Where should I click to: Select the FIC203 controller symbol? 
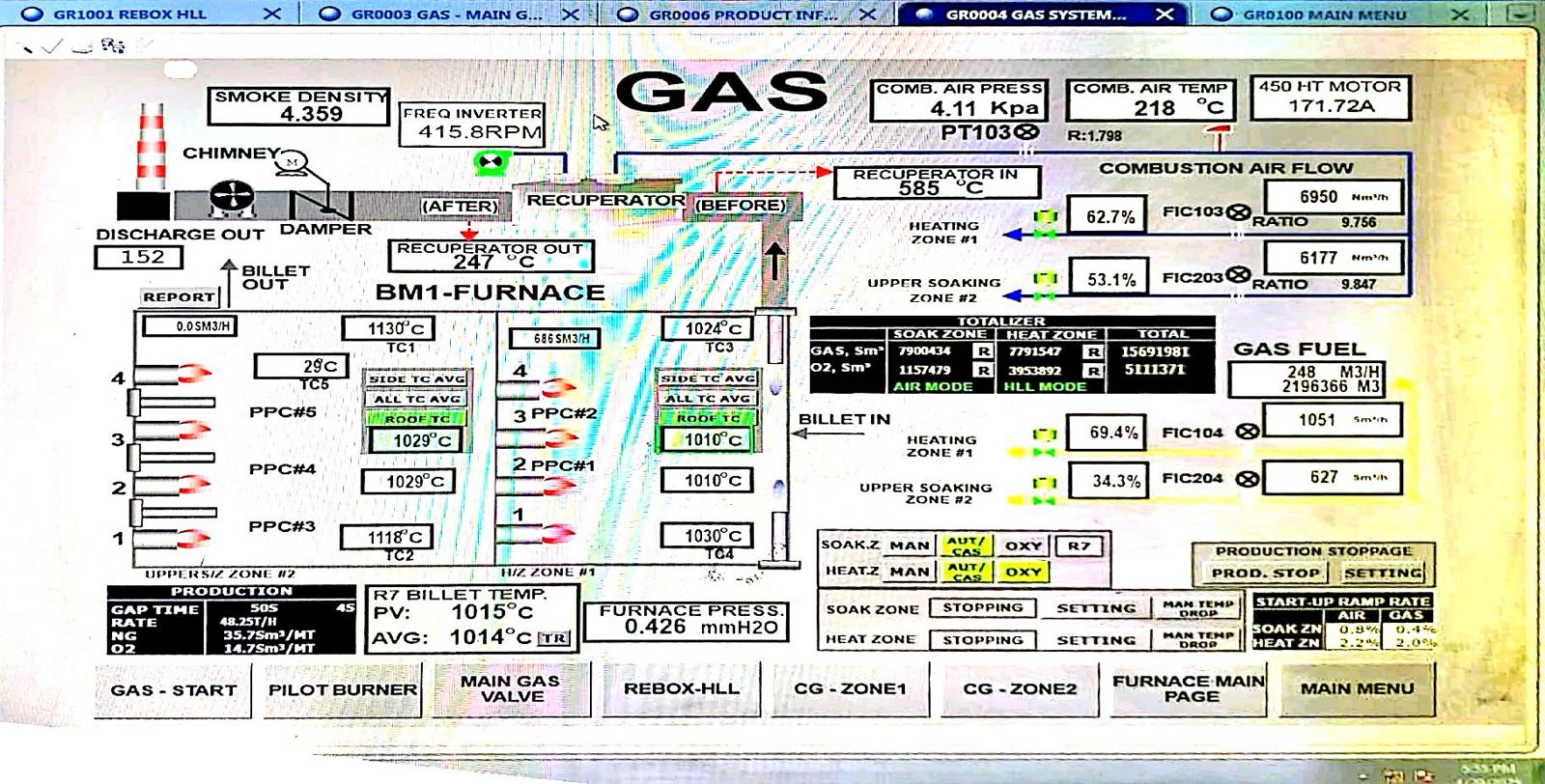(1239, 277)
